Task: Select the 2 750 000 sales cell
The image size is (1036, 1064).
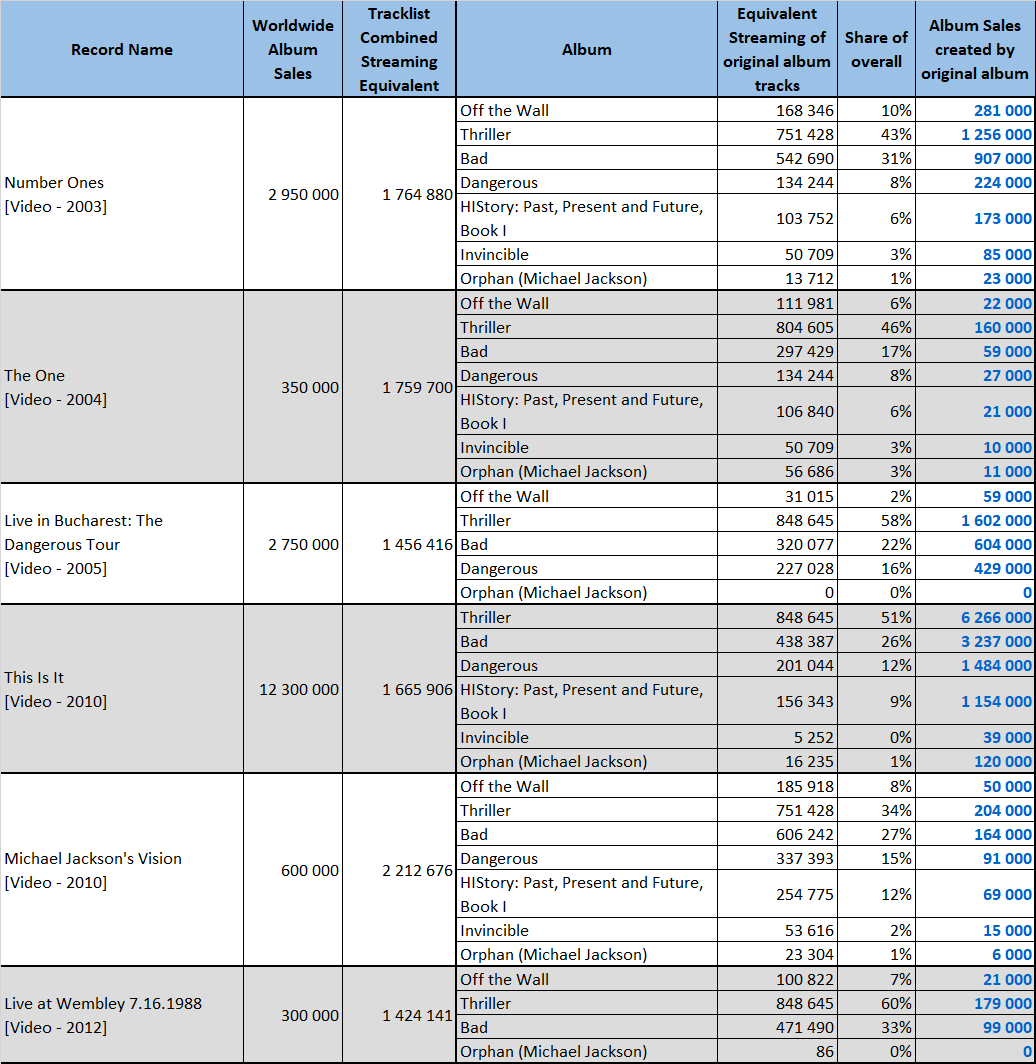Action: [x=293, y=544]
